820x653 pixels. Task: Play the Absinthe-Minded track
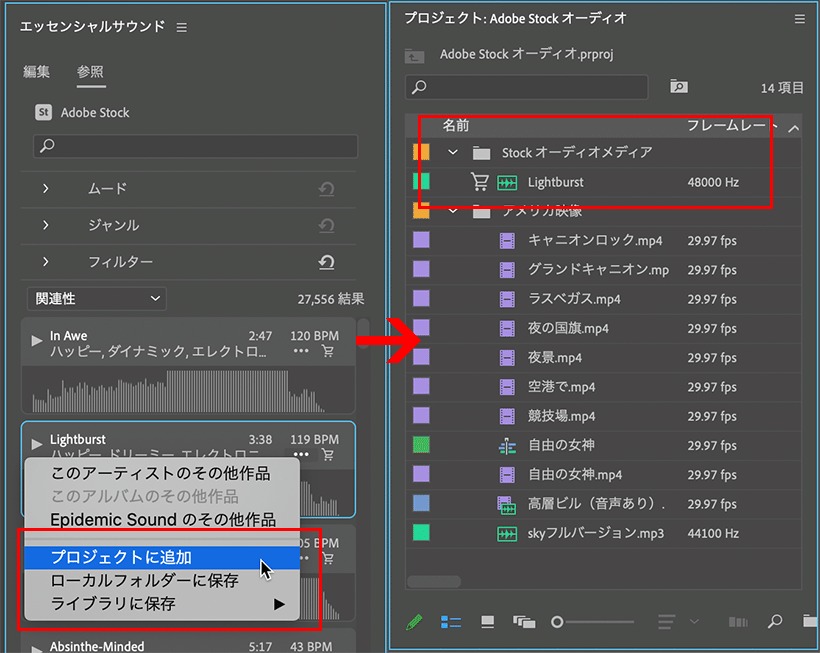tap(37, 648)
